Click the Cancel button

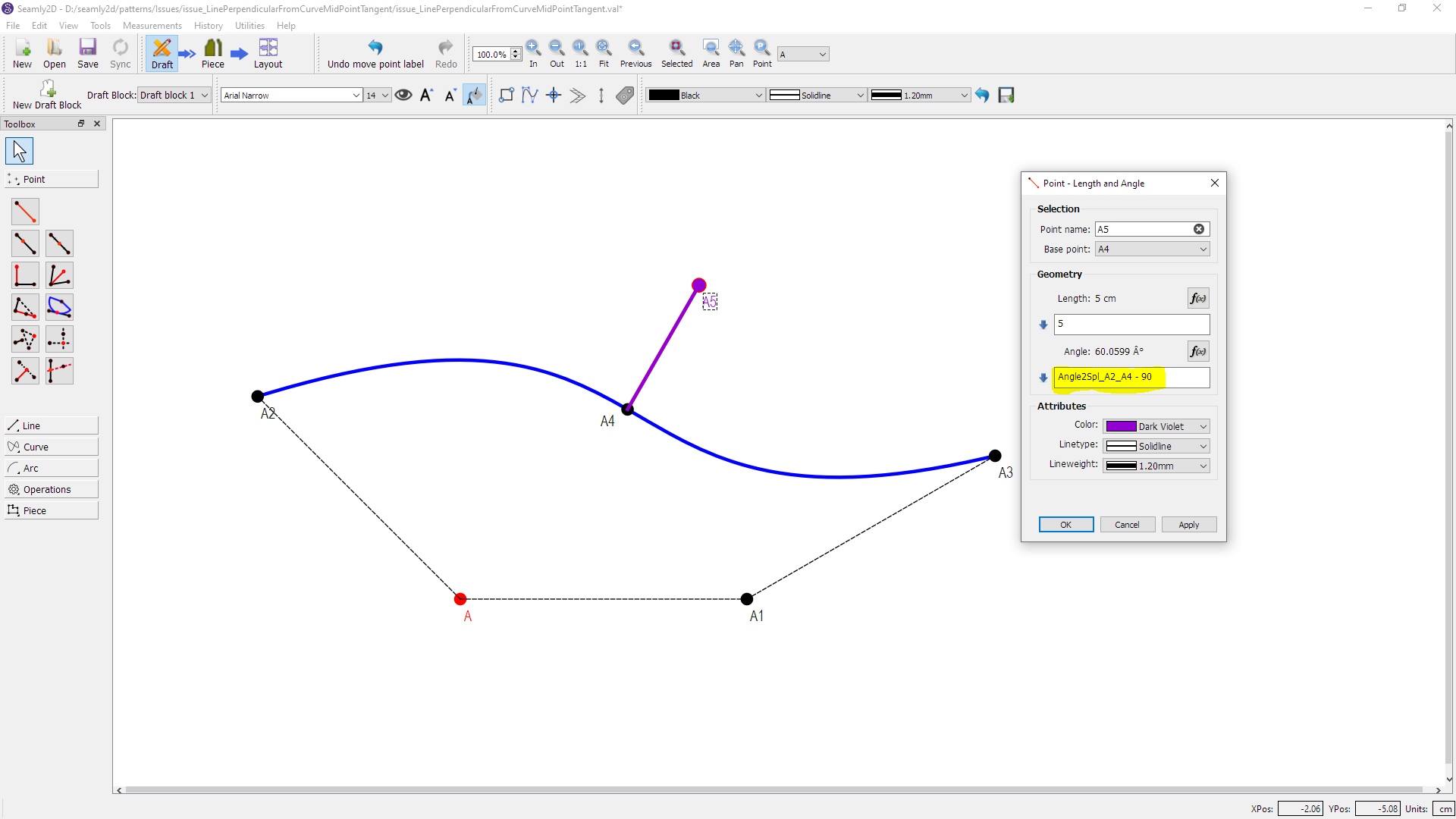(1126, 525)
